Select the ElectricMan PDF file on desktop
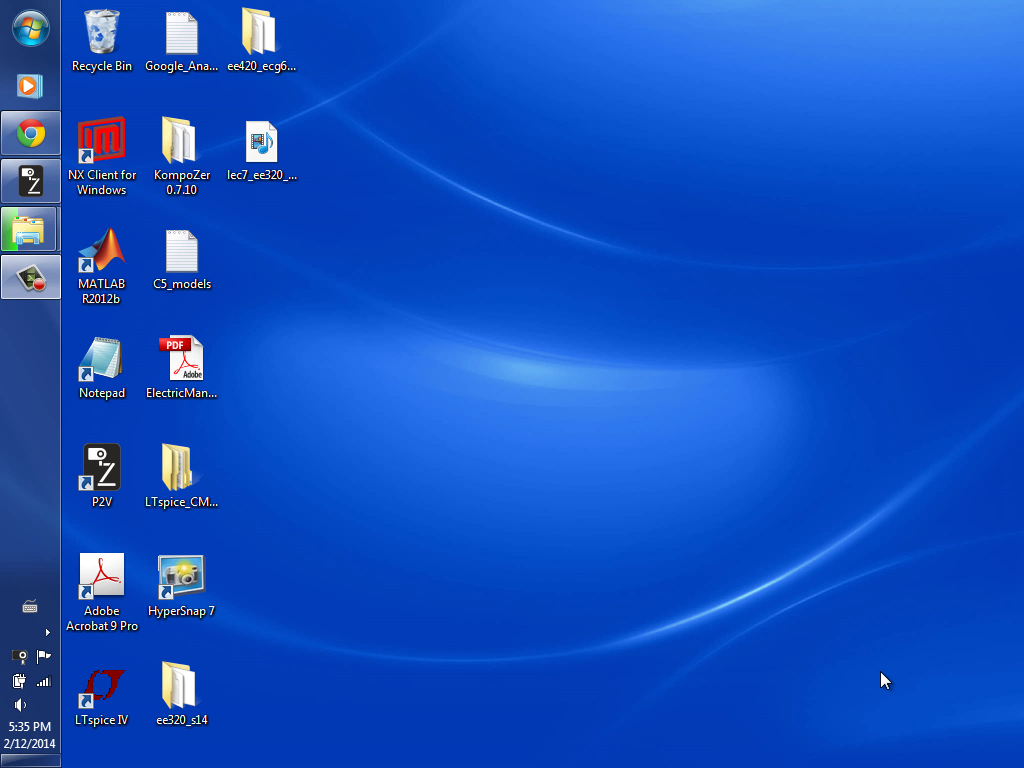 pyautogui.click(x=181, y=361)
